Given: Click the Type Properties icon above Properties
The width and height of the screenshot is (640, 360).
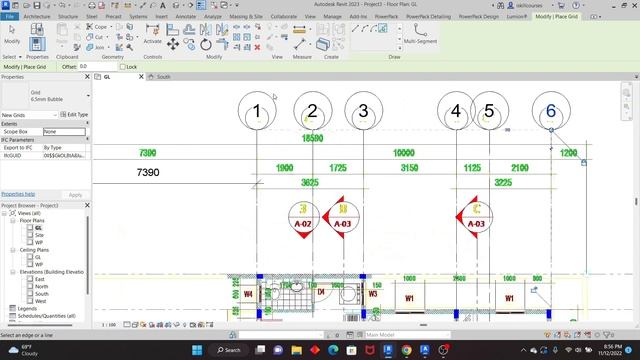Looking at the screenshot, I should tap(37, 29).
